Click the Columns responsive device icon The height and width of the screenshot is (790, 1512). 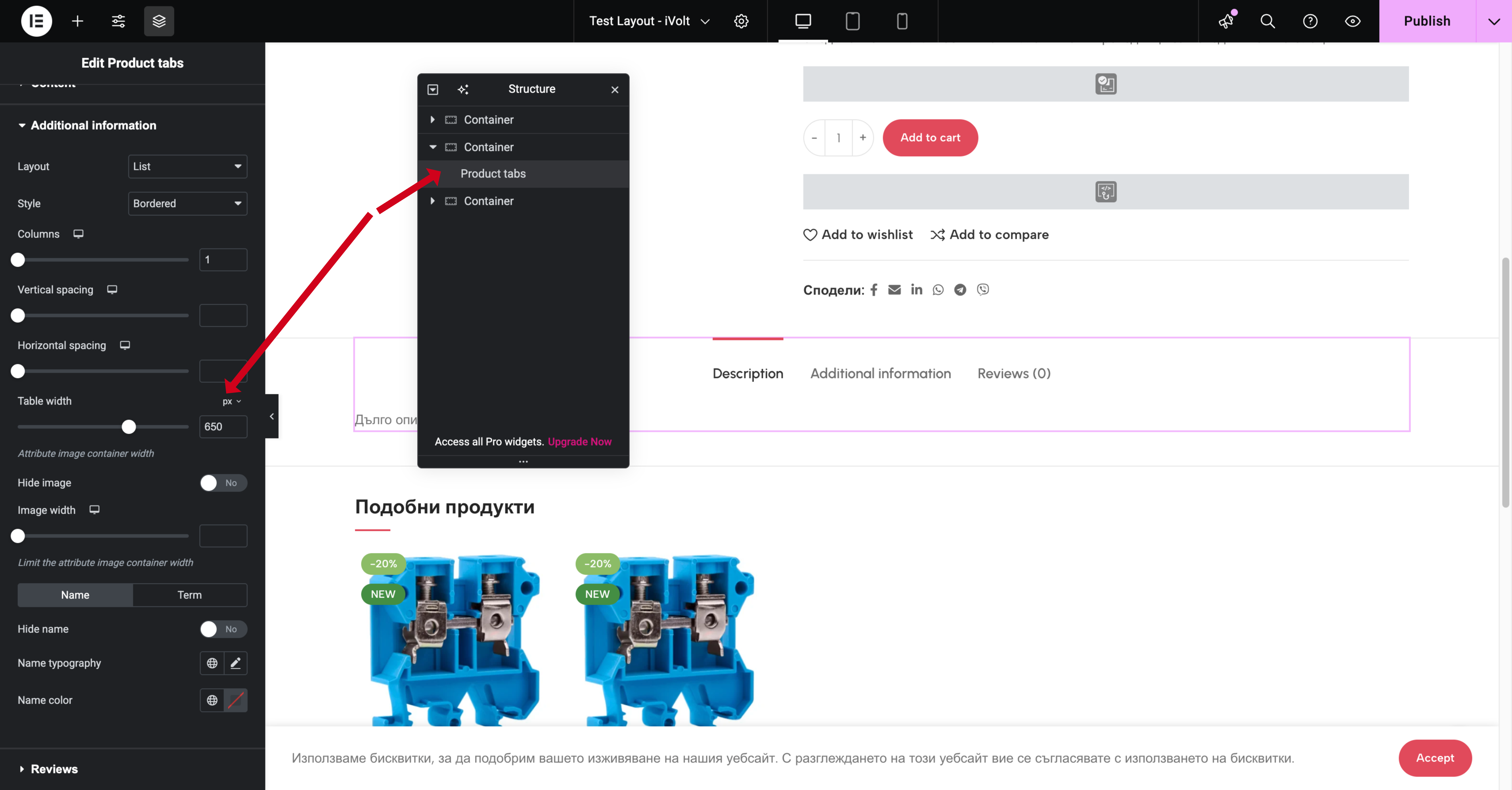tap(78, 234)
